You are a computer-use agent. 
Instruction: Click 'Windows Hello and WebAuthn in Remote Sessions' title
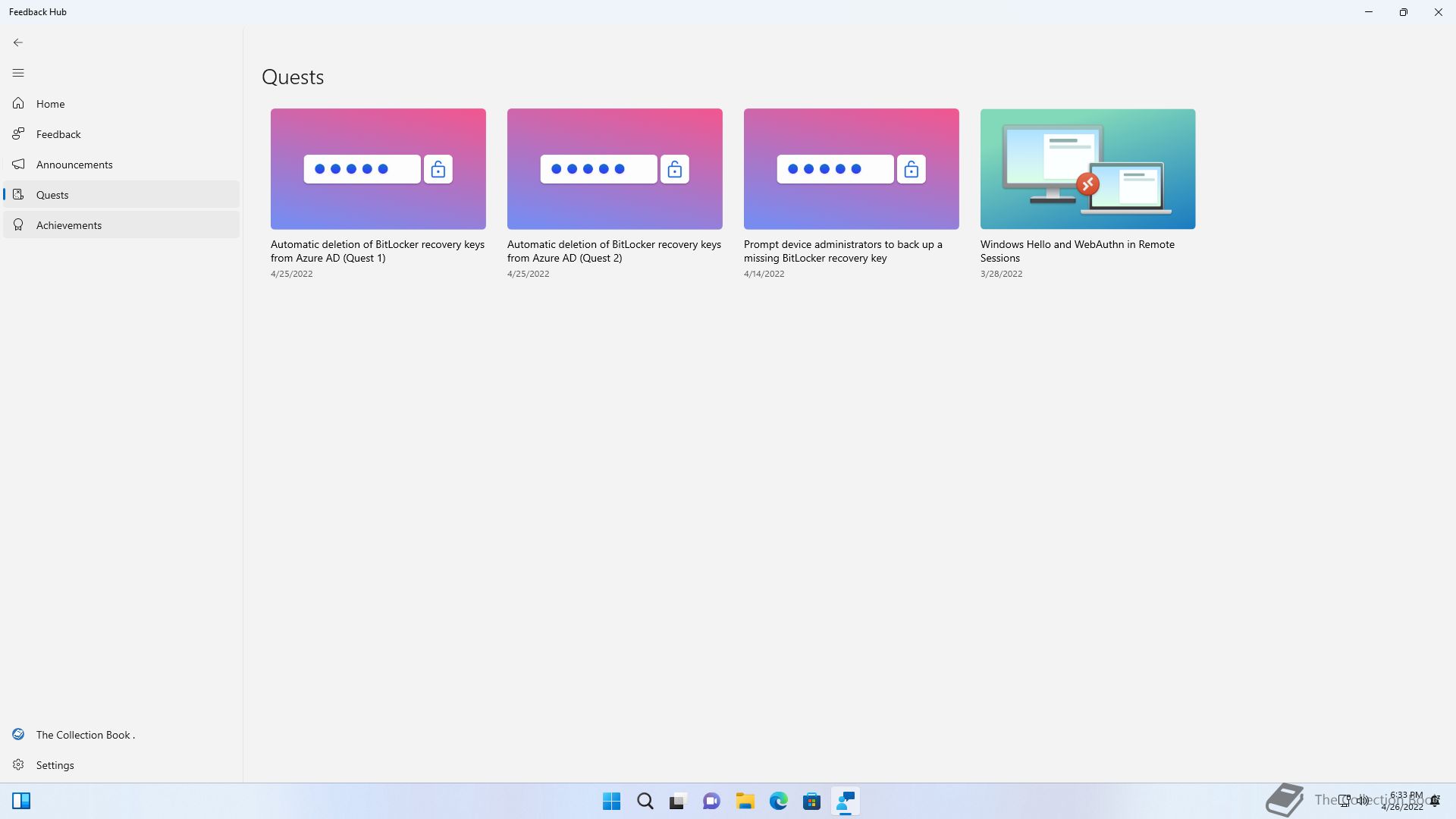pyautogui.click(x=1078, y=251)
